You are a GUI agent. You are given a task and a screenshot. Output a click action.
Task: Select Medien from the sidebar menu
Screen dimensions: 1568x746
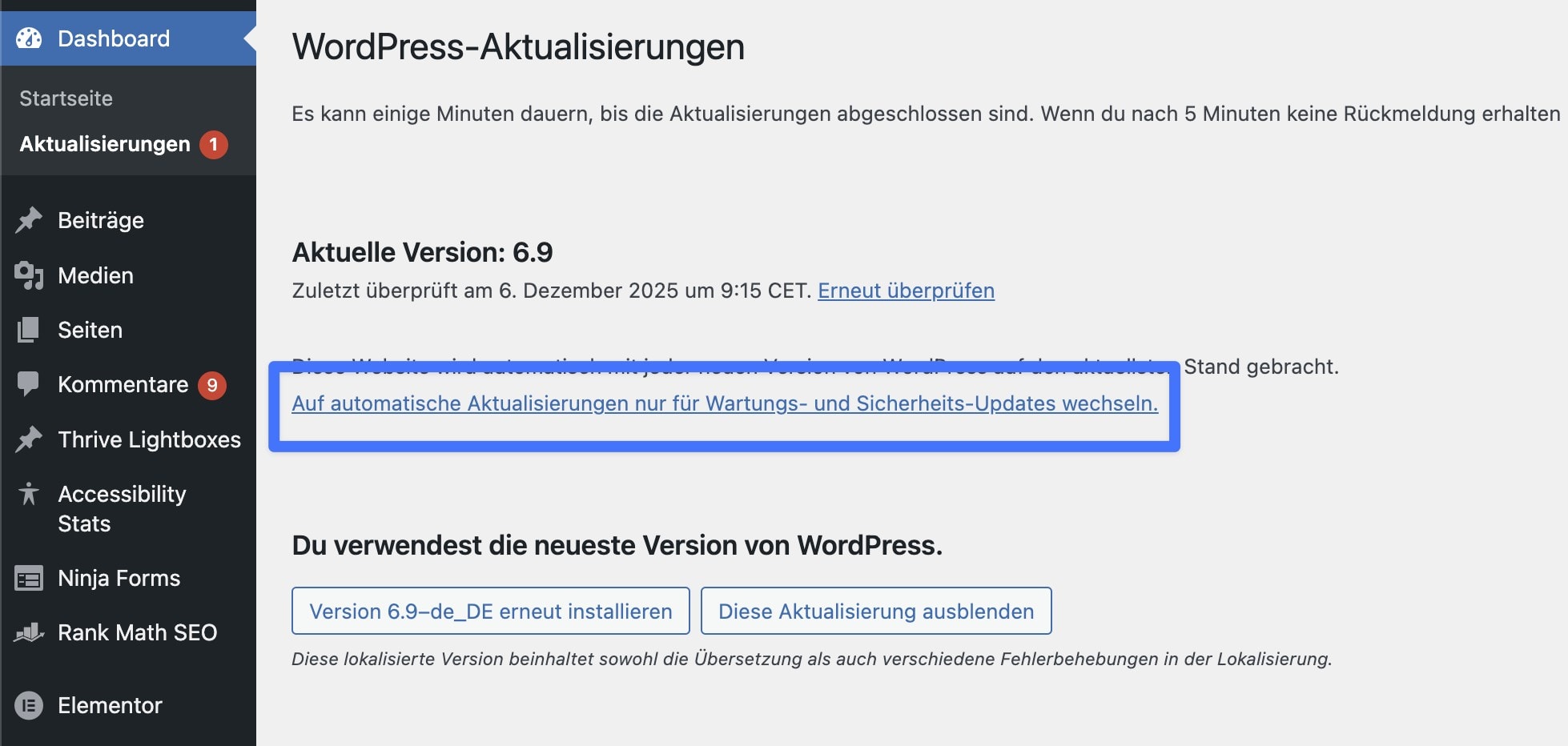coord(94,275)
